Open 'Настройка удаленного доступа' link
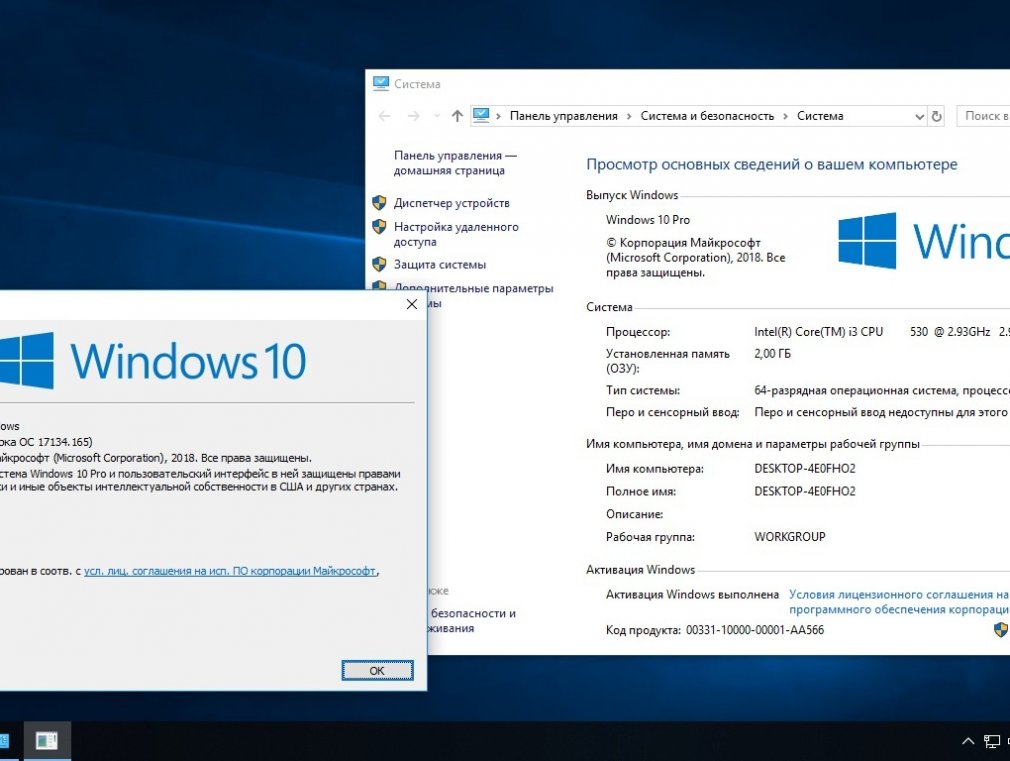This screenshot has width=1010, height=761. (x=456, y=234)
